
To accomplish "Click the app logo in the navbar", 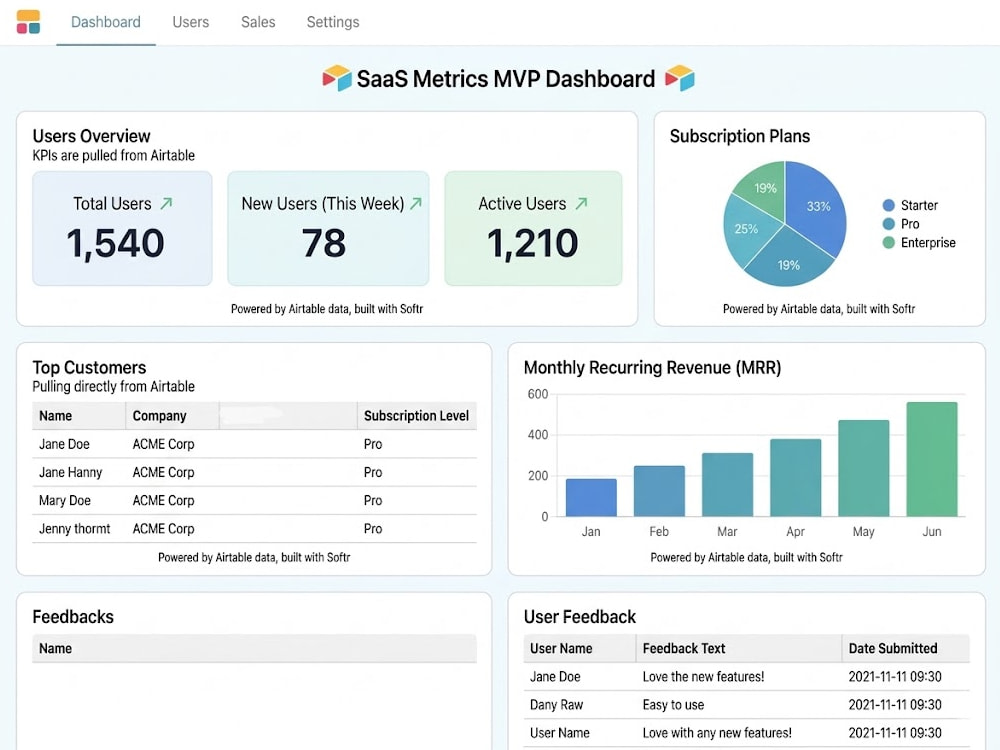I will [28, 22].
